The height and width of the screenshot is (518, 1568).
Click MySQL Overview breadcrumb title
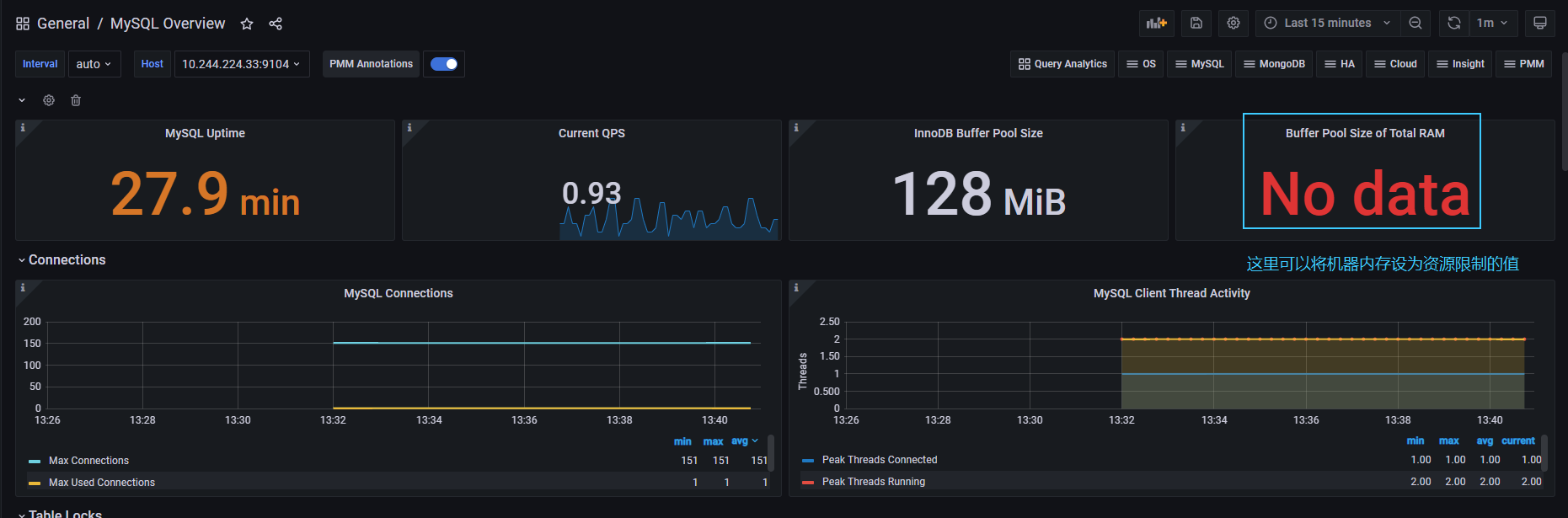click(168, 24)
